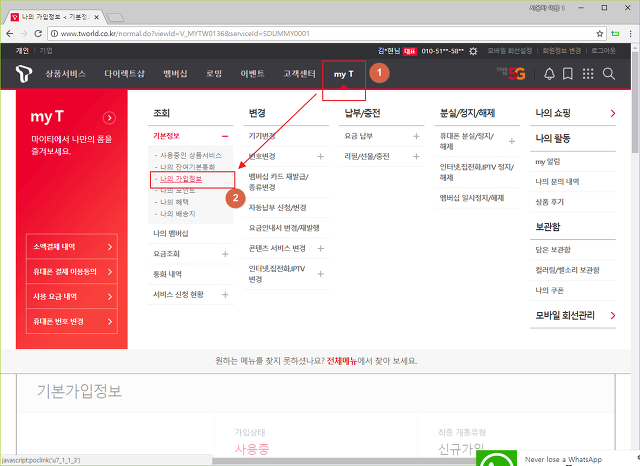Open 컬러링/벨소리 보관함 link

click(x=567, y=270)
